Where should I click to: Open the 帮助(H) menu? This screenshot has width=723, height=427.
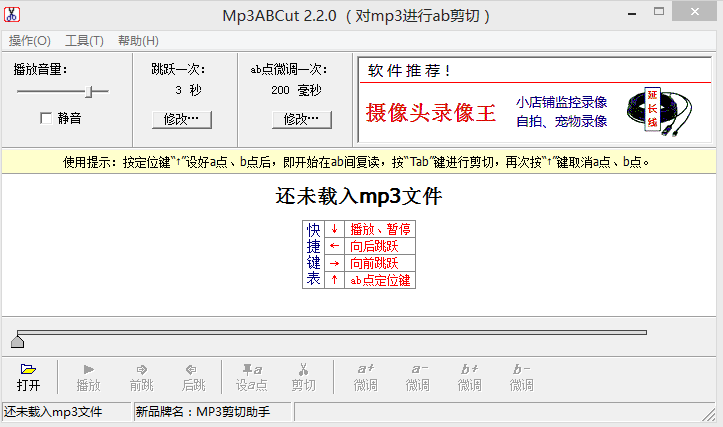coord(138,41)
